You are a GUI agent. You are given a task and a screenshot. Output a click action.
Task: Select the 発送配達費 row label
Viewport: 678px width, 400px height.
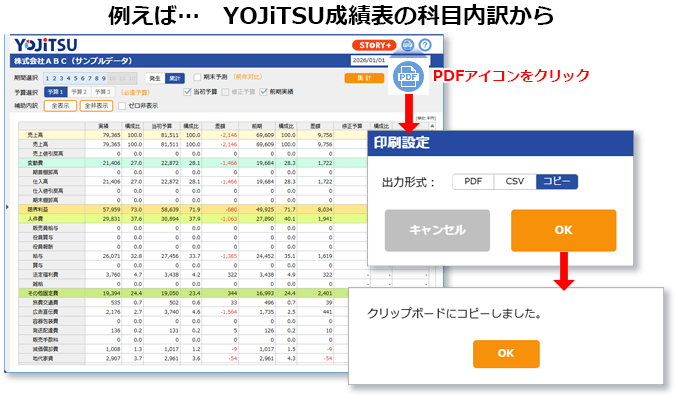point(45,330)
